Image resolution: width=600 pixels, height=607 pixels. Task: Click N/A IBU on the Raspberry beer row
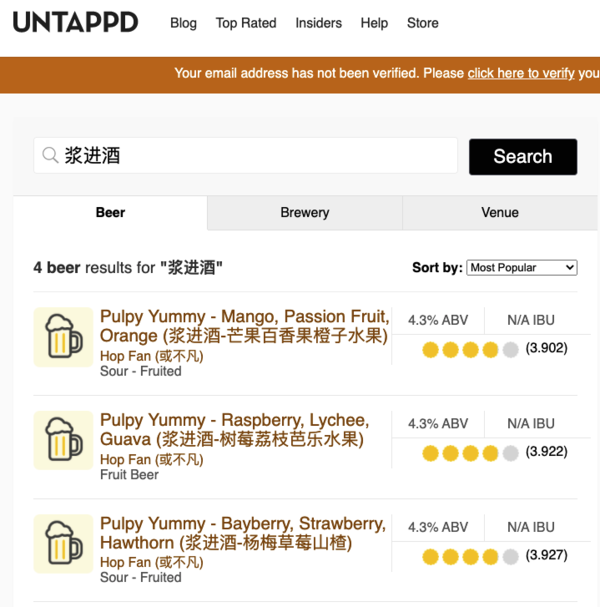click(531, 424)
